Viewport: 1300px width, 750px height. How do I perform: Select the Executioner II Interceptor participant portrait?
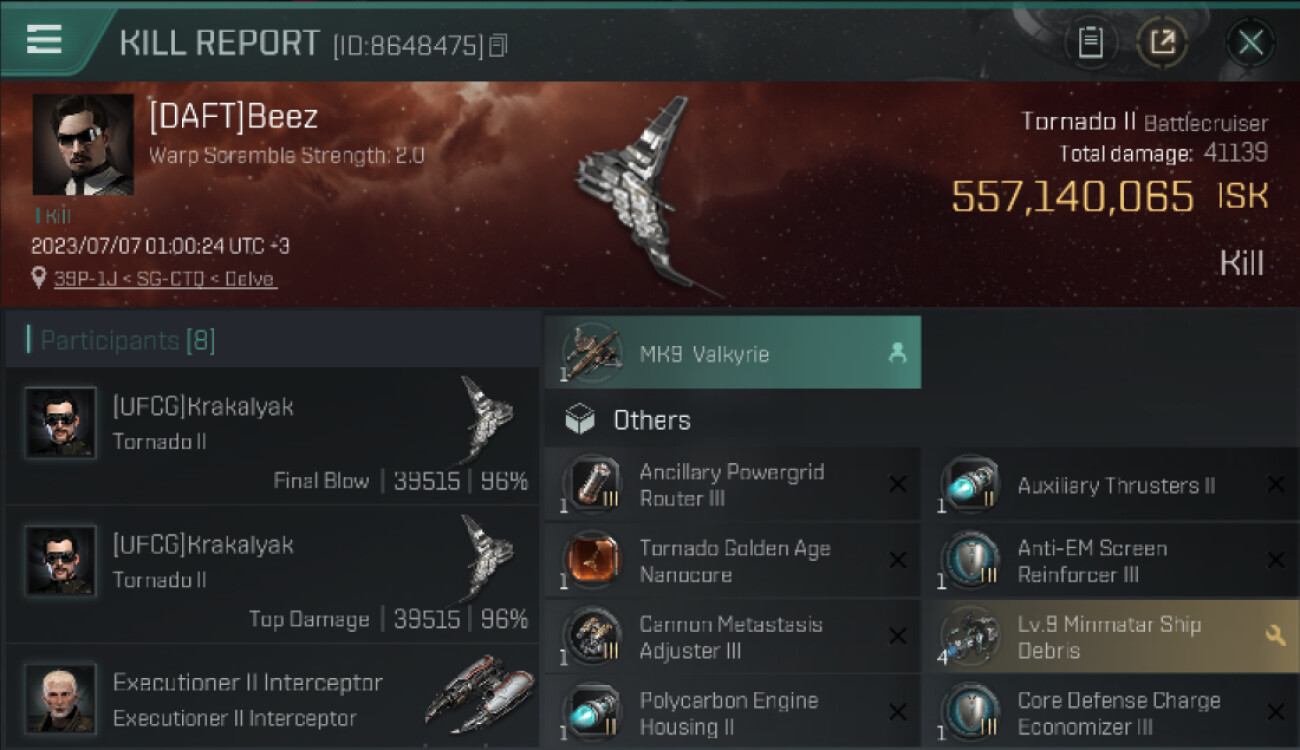[x=61, y=697]
